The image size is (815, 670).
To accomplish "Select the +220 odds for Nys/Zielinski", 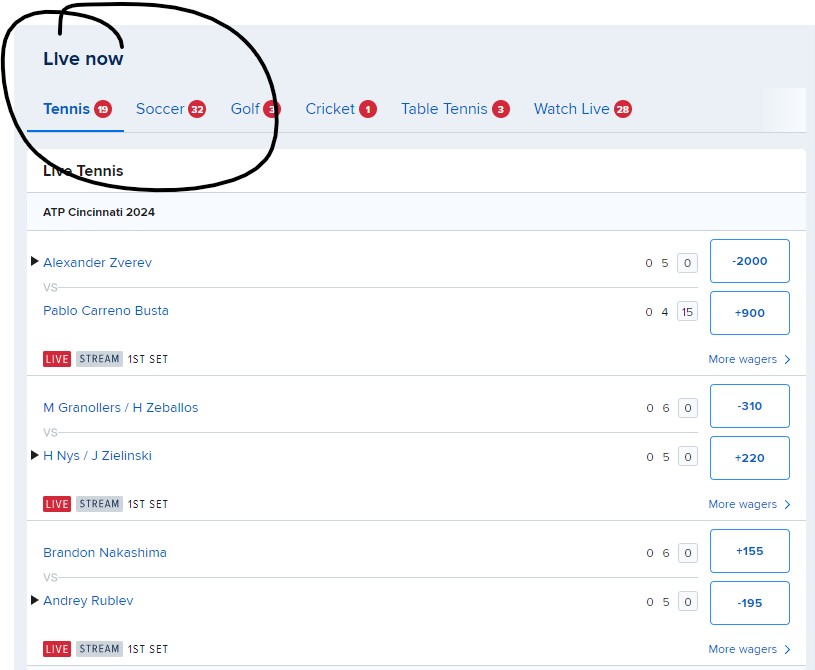I will 749,457.
